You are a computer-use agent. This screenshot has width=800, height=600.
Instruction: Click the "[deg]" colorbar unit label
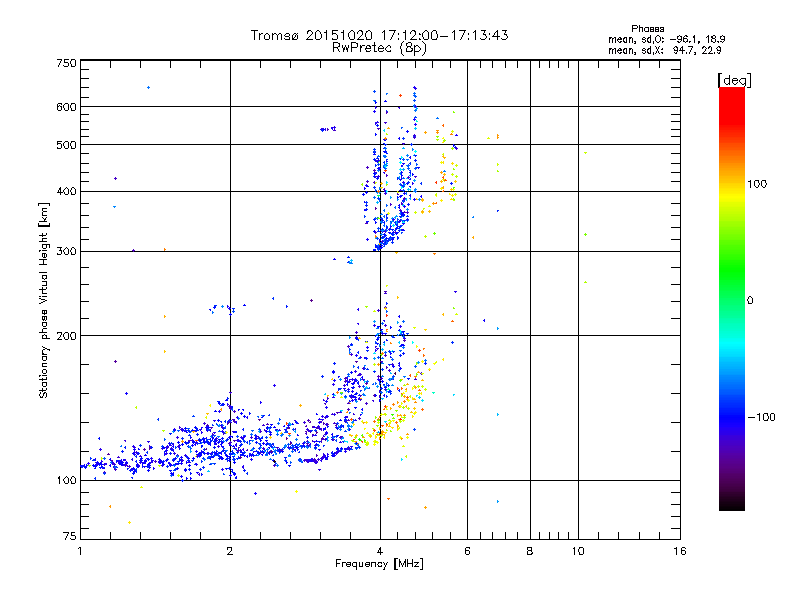point(734,80)
